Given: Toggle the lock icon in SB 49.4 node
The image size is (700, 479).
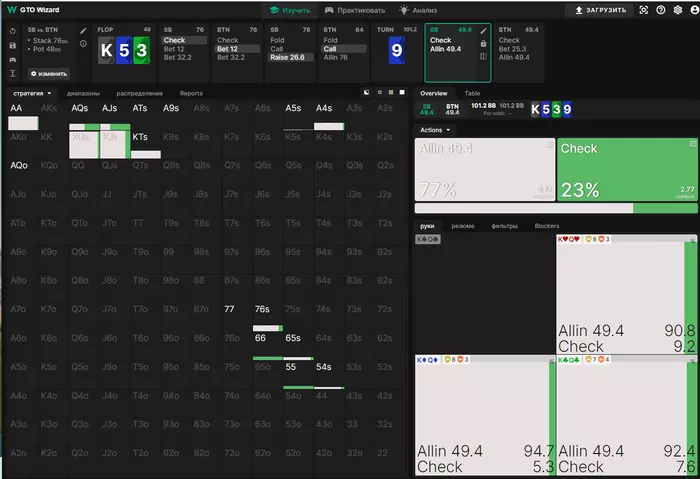Looking at the screenshot, I should click(x=483, y=43).
